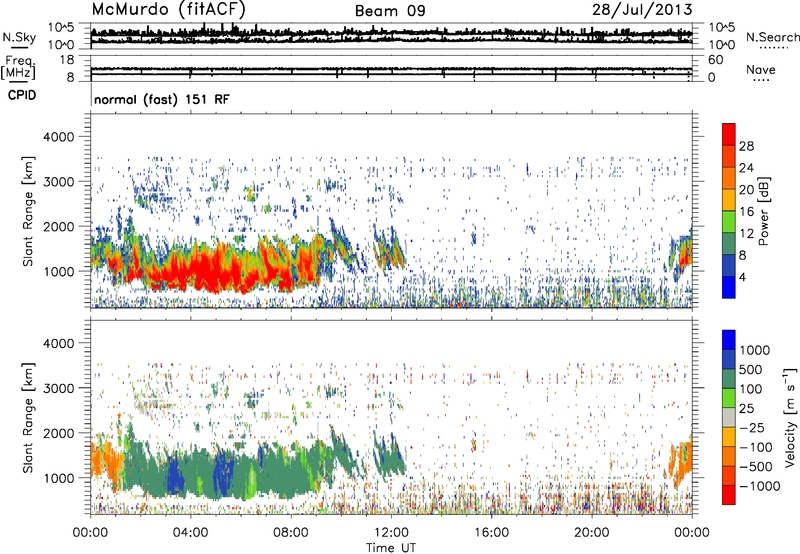Click the gray segment of Velocity colorbar
Viewport: 800px width, 554px height.
pyautogui.click(x=729, y=418)
